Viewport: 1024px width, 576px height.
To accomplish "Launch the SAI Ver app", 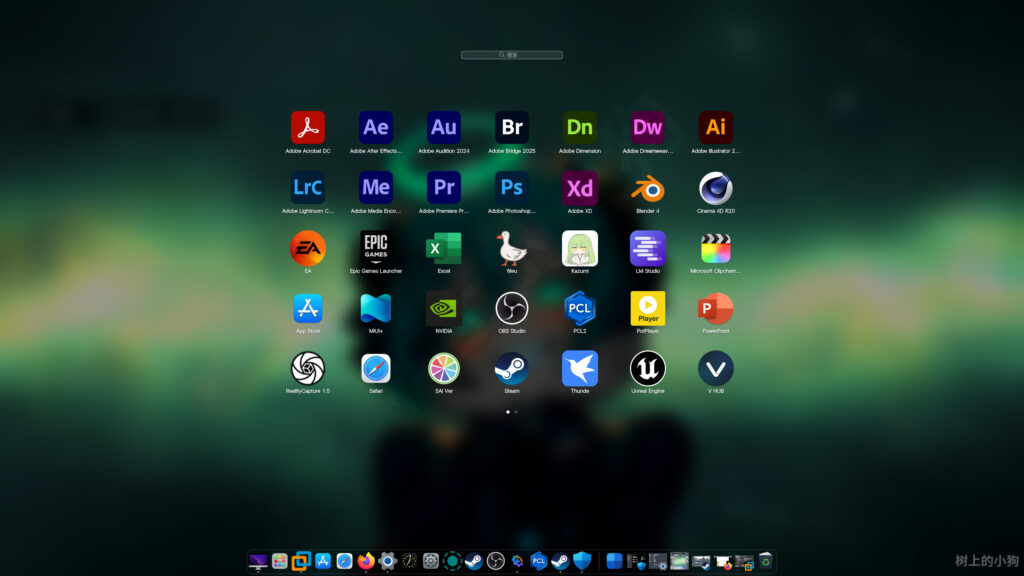I will 443,368.
